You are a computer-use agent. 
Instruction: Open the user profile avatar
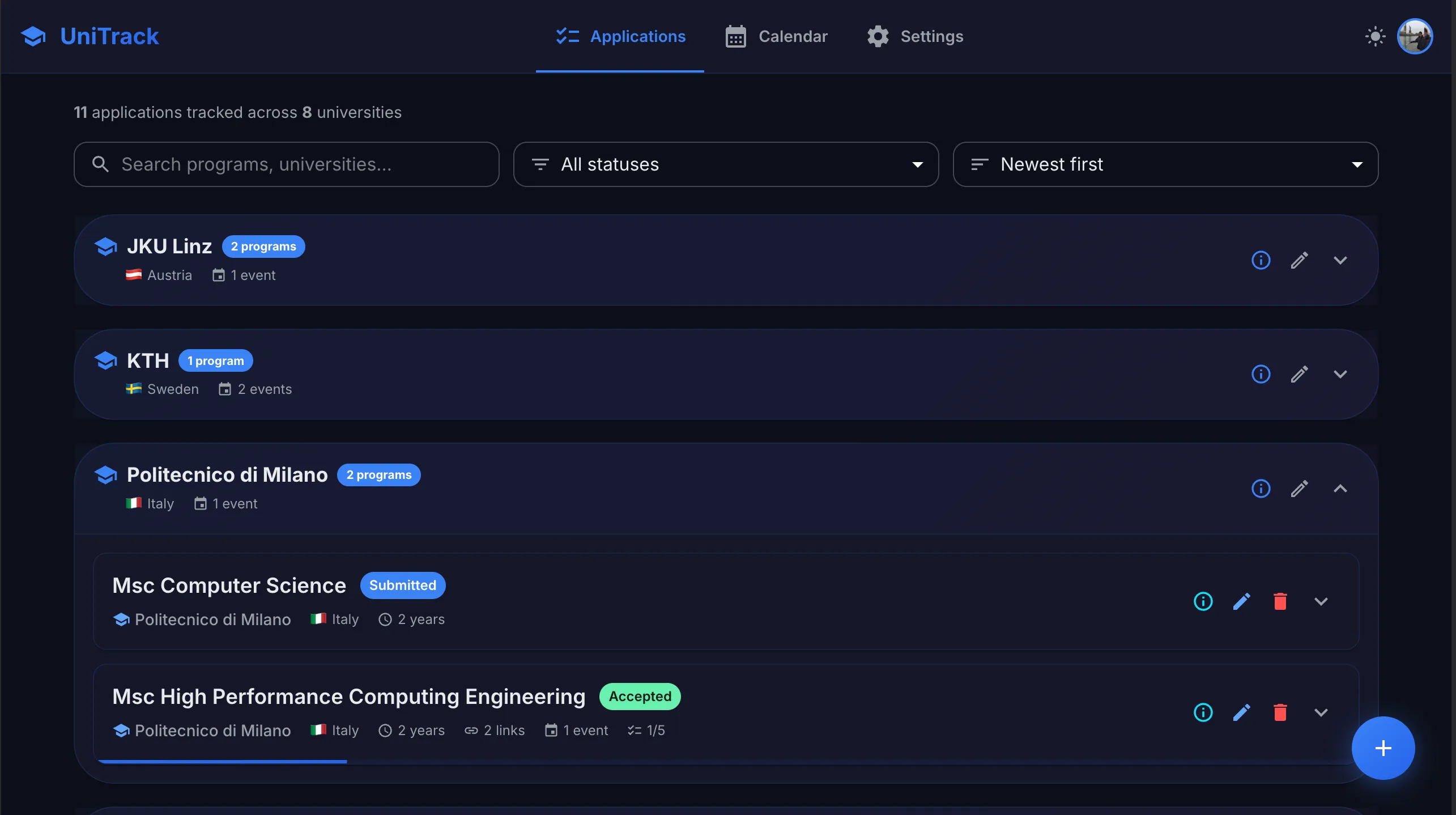coord(1415,36)
